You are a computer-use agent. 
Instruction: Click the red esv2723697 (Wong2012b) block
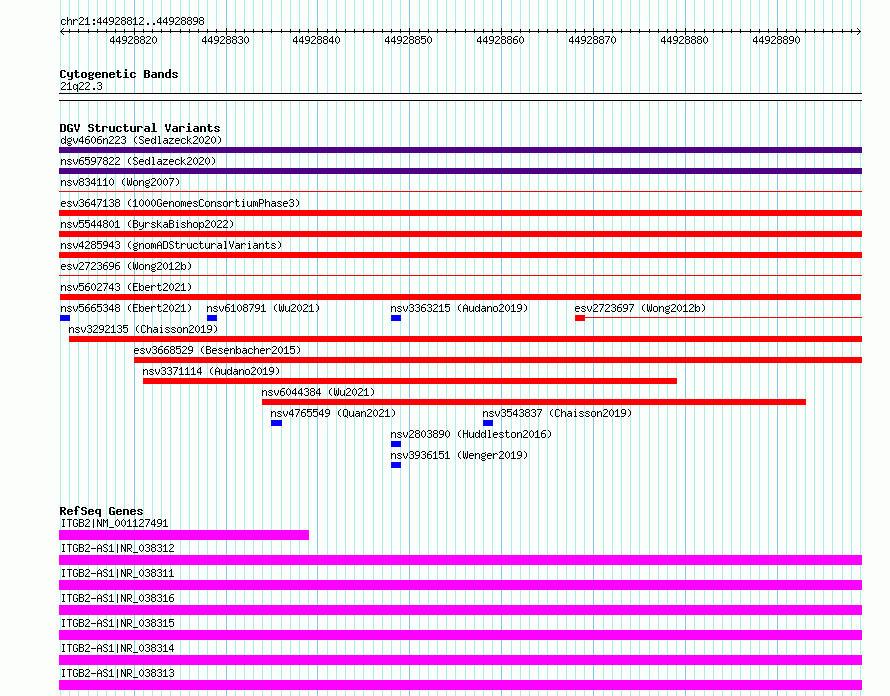[x=580, y=318]
